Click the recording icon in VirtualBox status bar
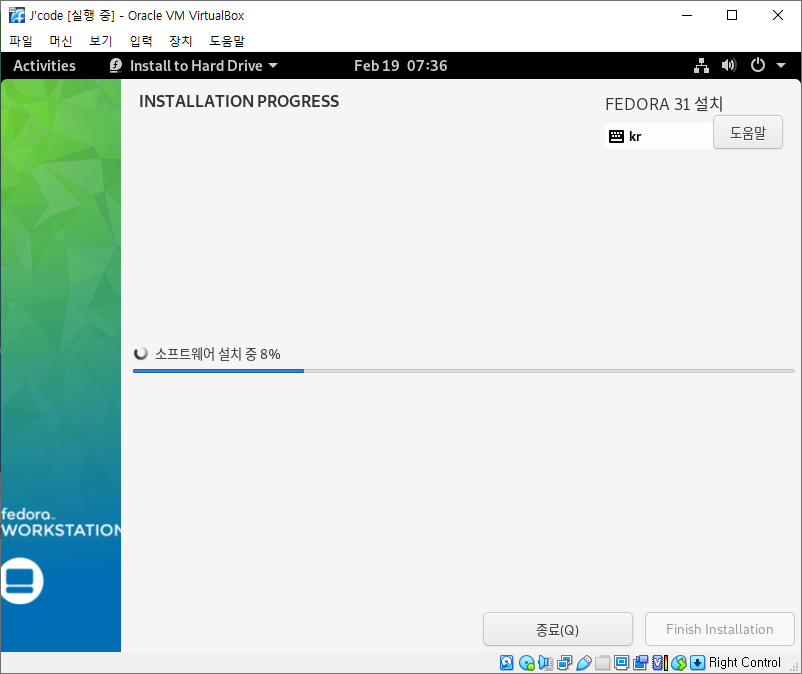Viewport: 802px width, 674px height. (x=640, y=663)
